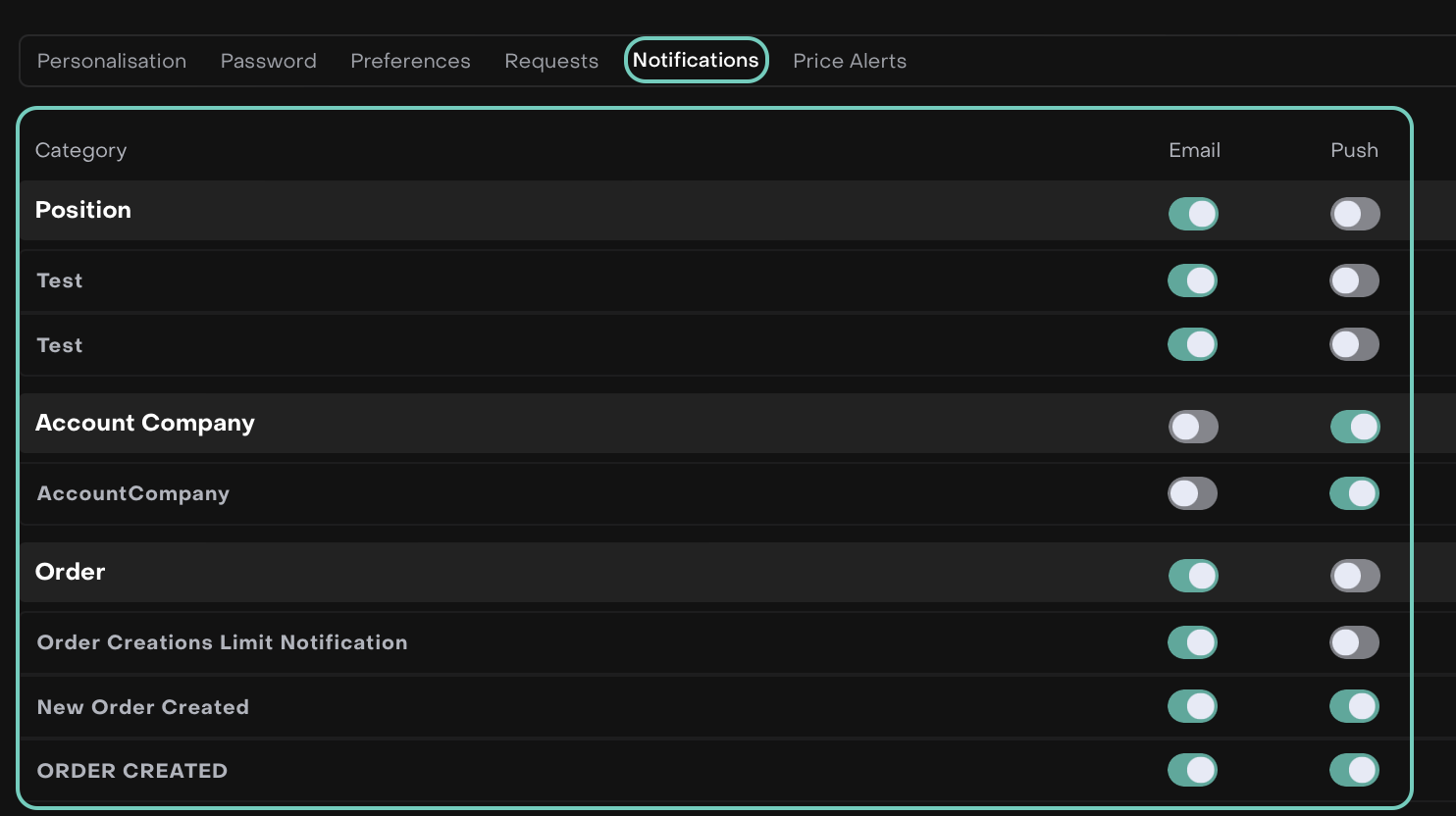Open the Personalisation tab

pyautogui.click(x=112, y=61)
